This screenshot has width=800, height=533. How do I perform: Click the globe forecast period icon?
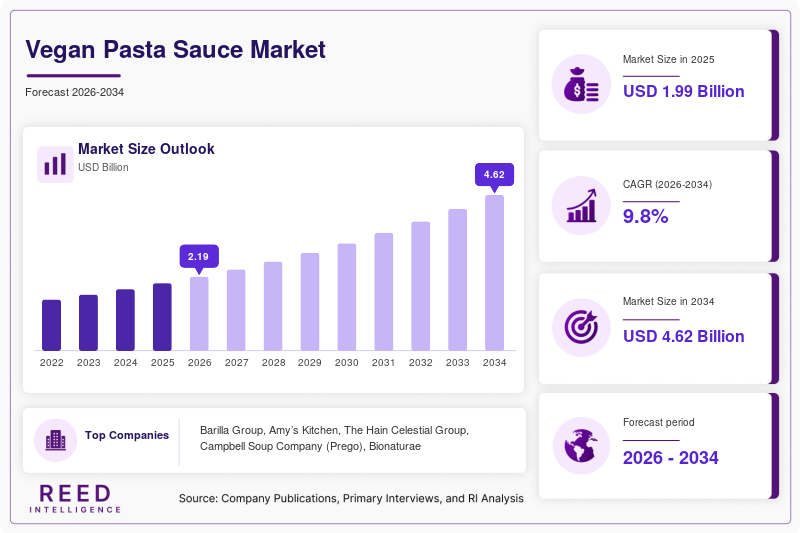point(581,445)
